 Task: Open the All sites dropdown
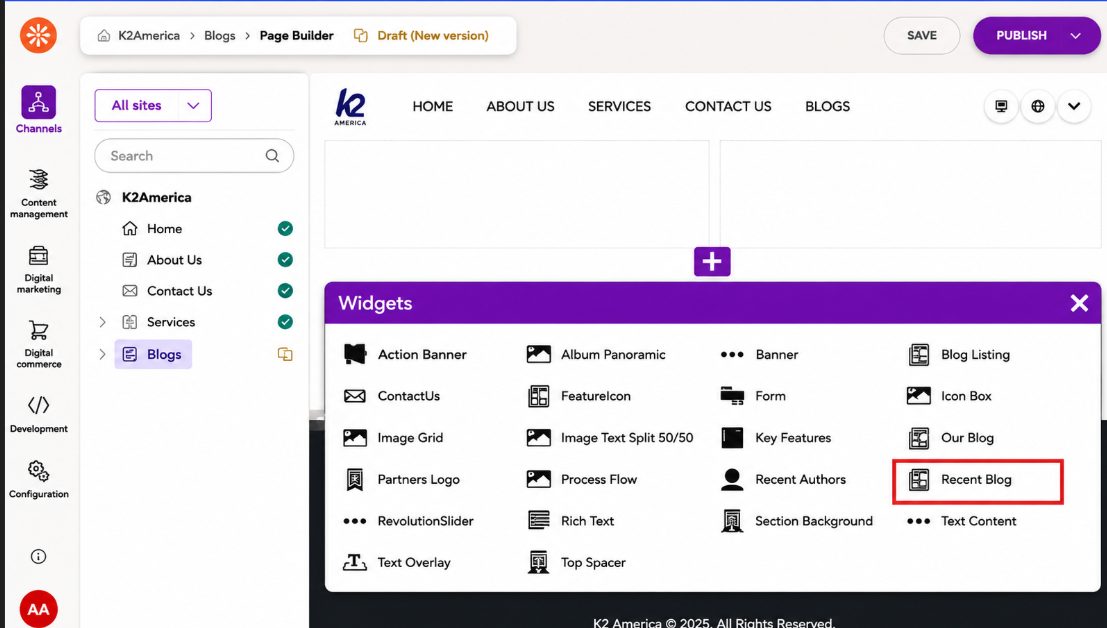pos(153,105)
